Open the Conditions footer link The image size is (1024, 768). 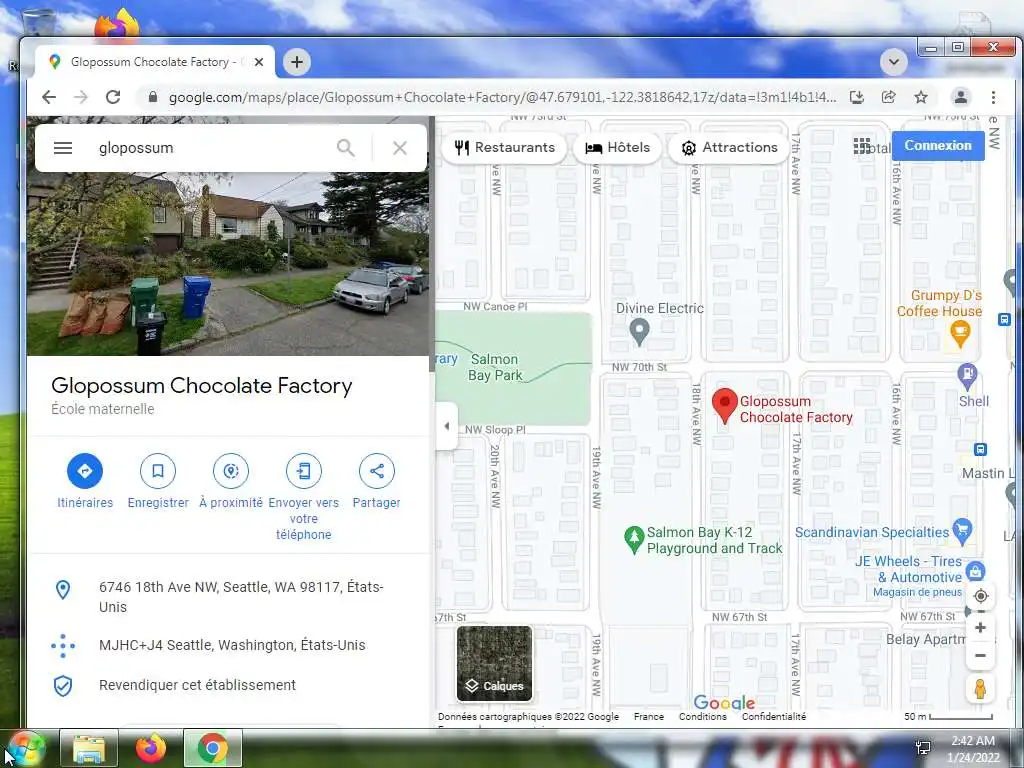pyautogui.click(x=703, y=716)
